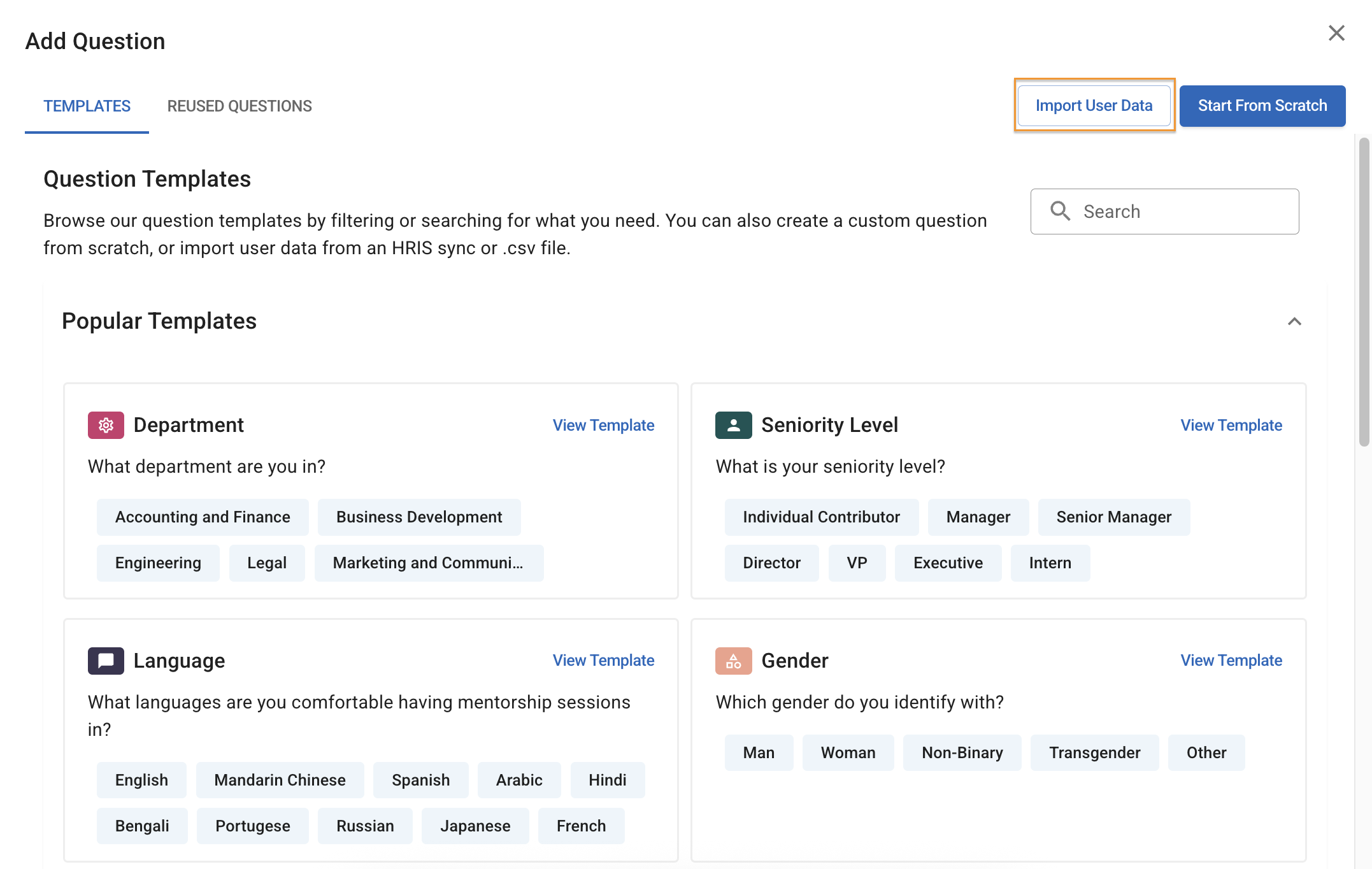Click Start From Scratch button
Screen dimensions: 1372x869
[x=1262, y=106]
